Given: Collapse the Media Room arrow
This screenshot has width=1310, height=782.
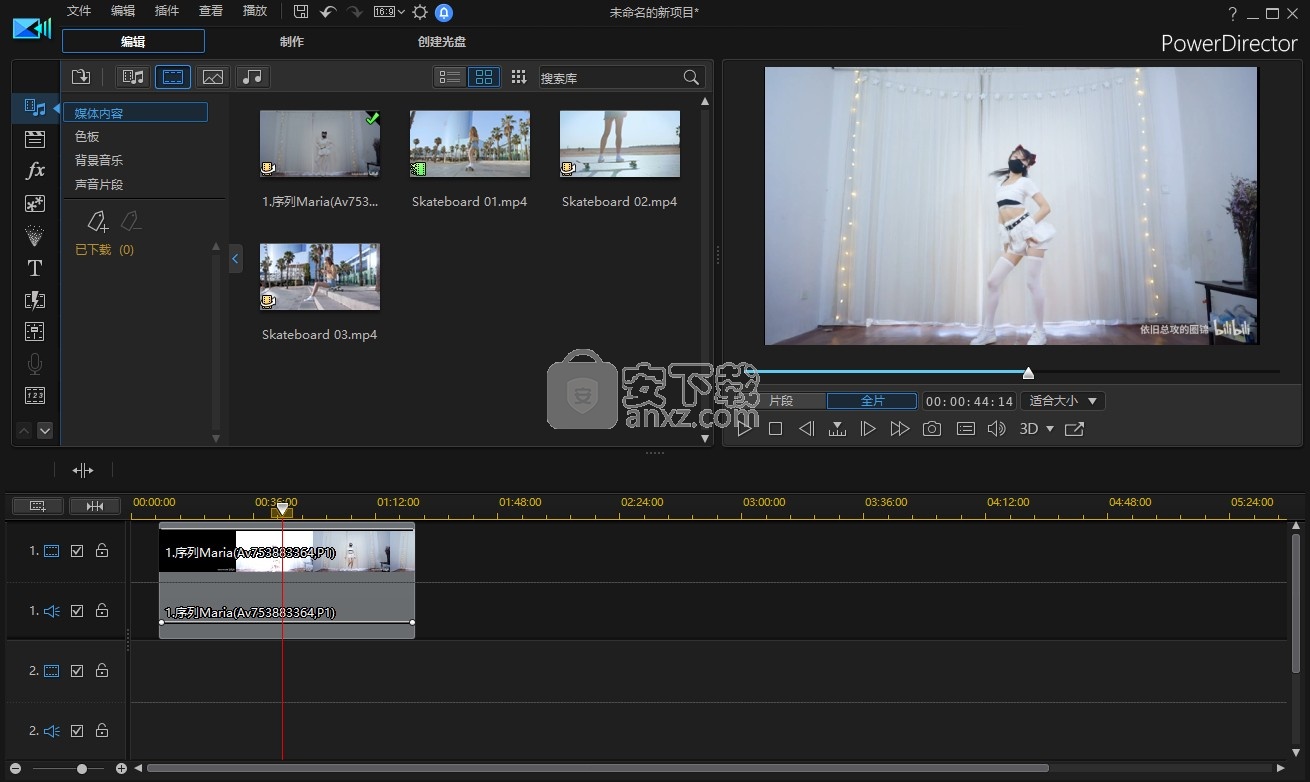Looking at the screenshot, I should point(57,107).
